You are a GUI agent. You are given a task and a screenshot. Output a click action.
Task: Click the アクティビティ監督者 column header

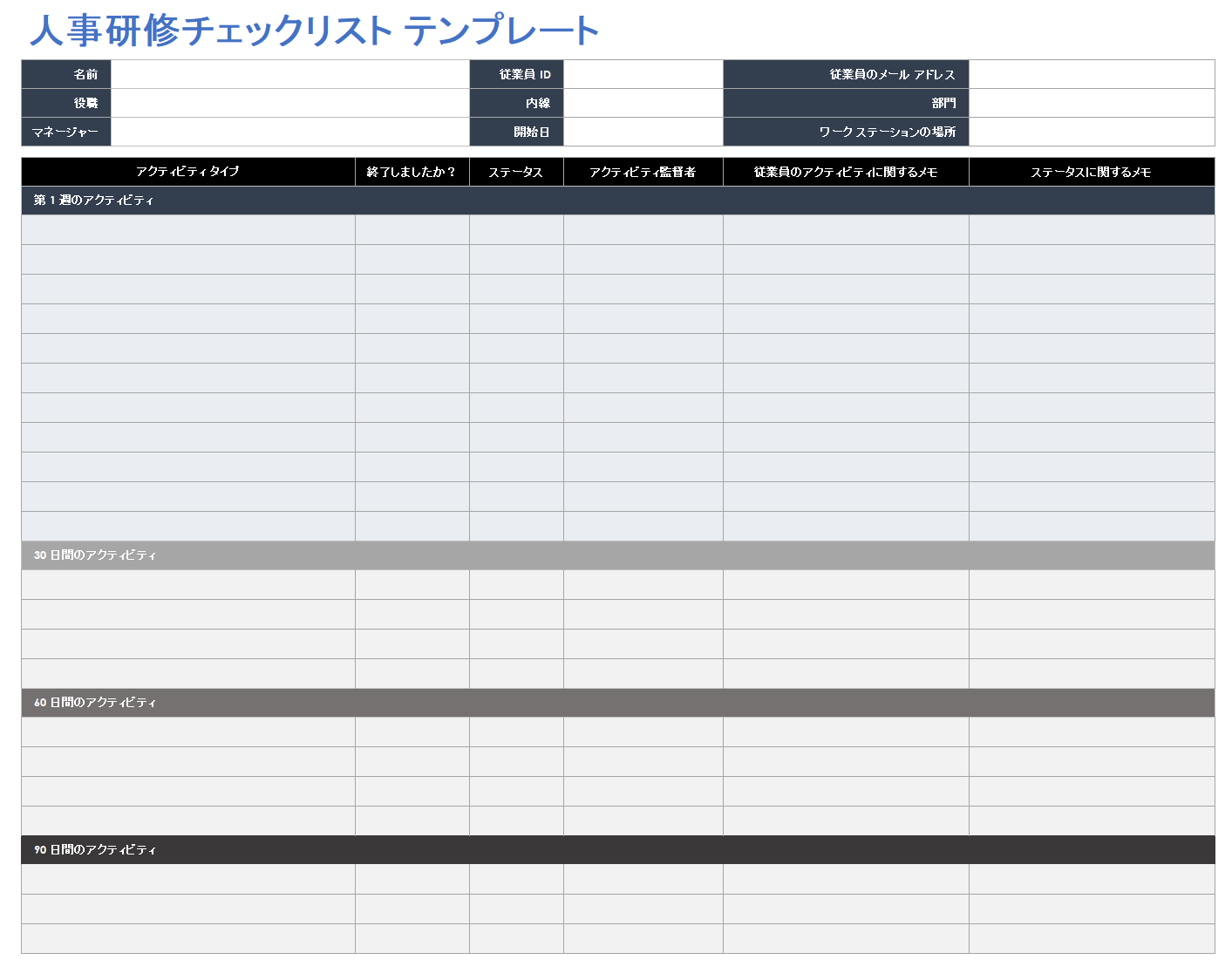(643, 172)
